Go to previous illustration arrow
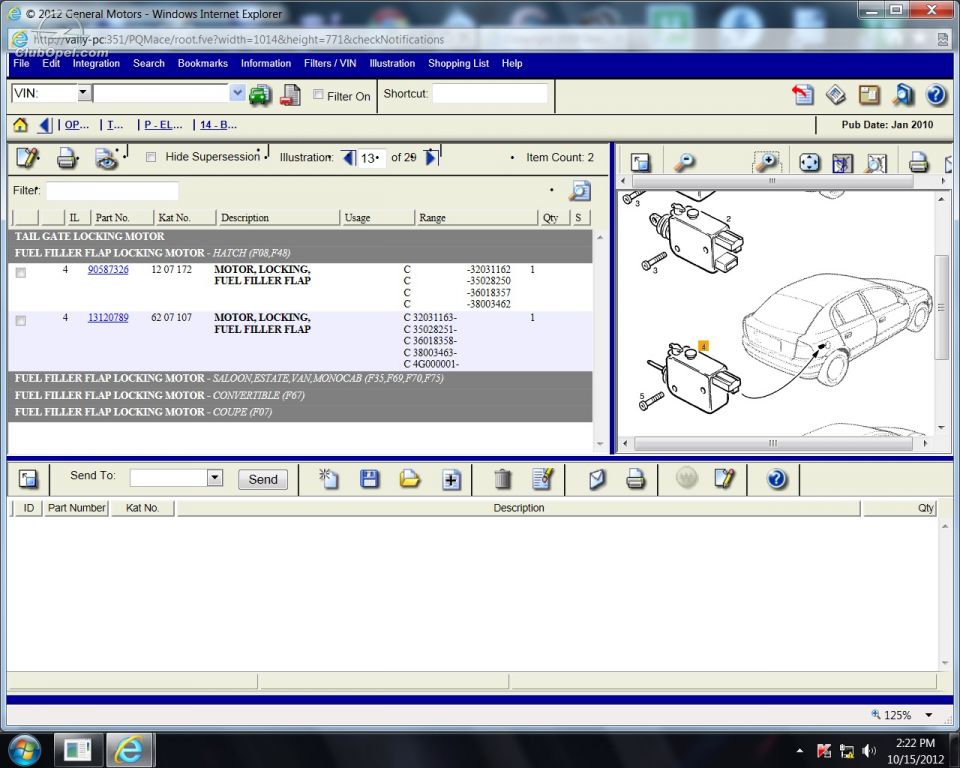Image resolution: width=960 pixels, height=768 pixels. [348, 158]
